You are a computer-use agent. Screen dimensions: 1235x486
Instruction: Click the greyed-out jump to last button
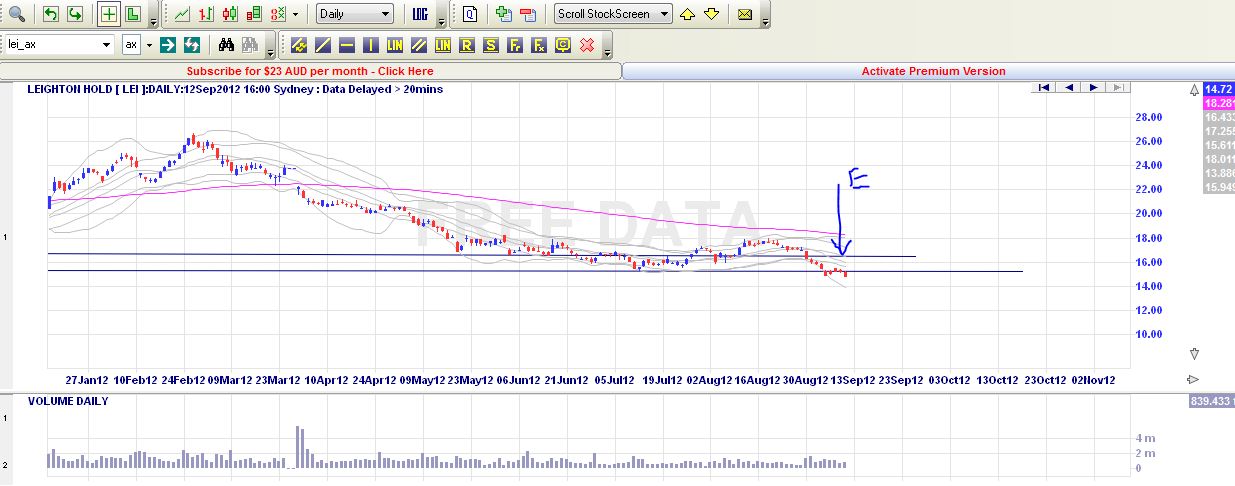pyautogui.click(x=1118, y=88)
